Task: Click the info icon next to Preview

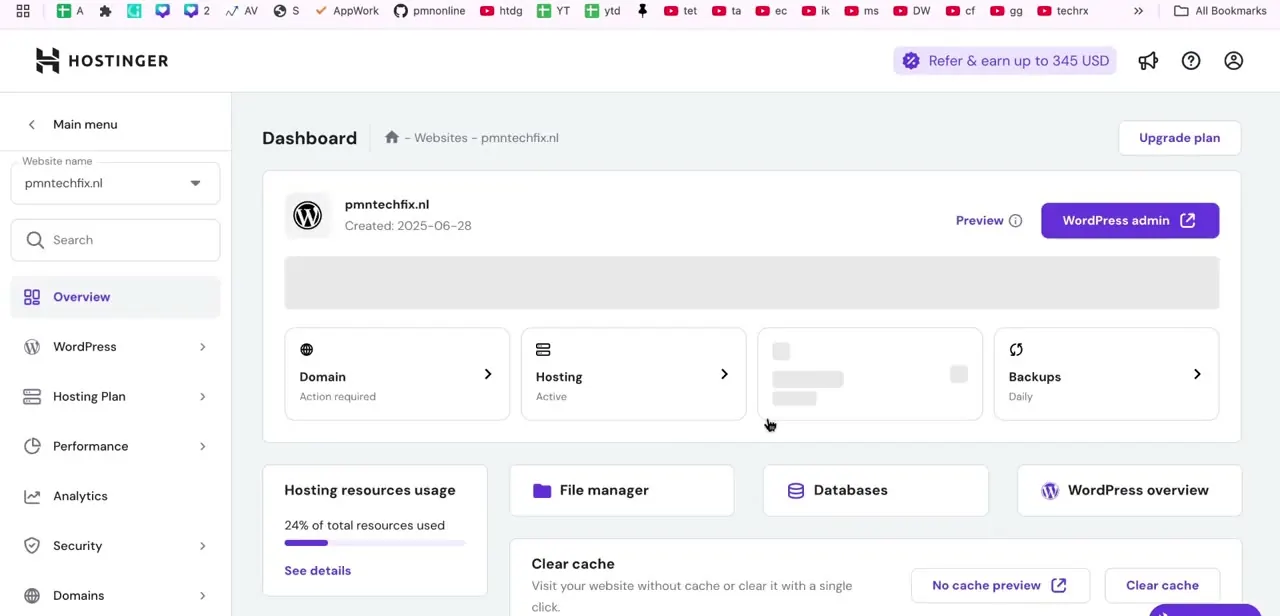Action: coord(1016,221)
